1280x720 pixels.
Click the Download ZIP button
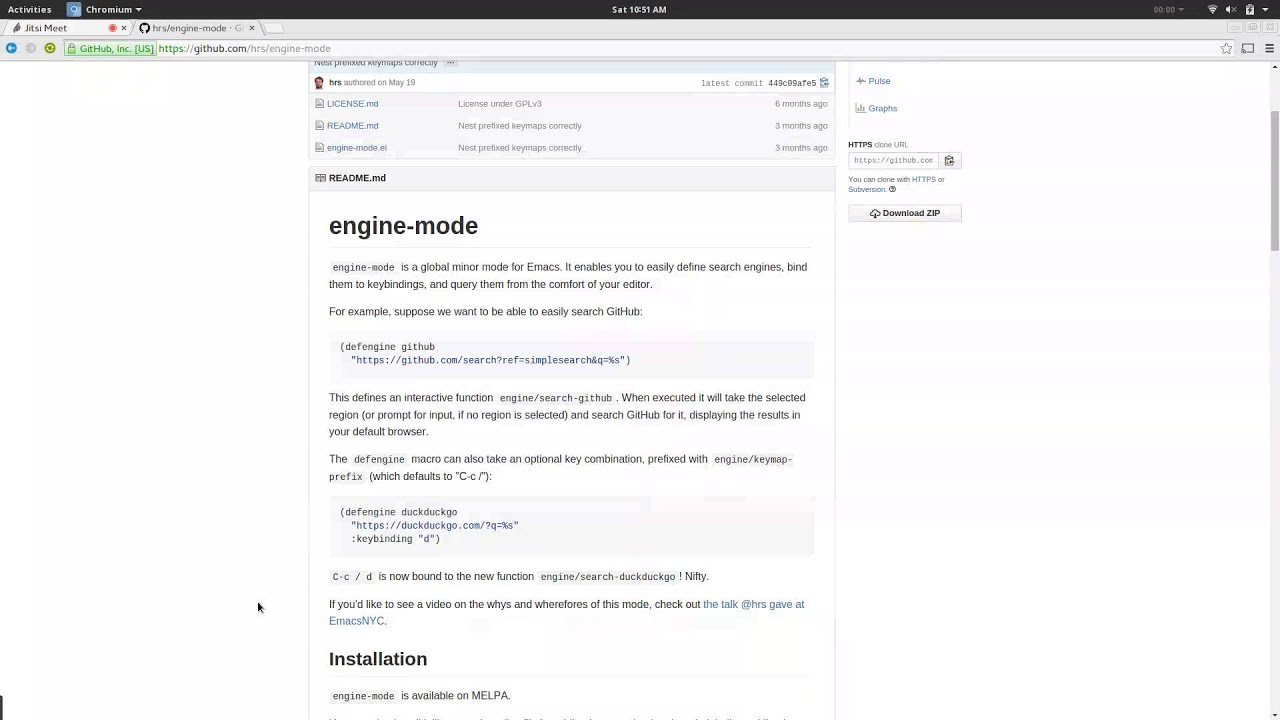tap(905, 213)
